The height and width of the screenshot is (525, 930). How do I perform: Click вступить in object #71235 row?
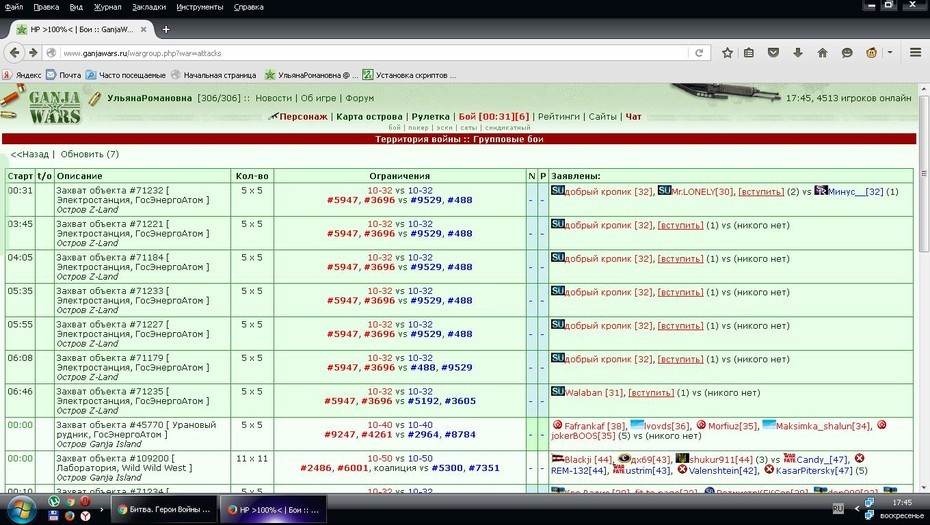[x=651, y=393]
